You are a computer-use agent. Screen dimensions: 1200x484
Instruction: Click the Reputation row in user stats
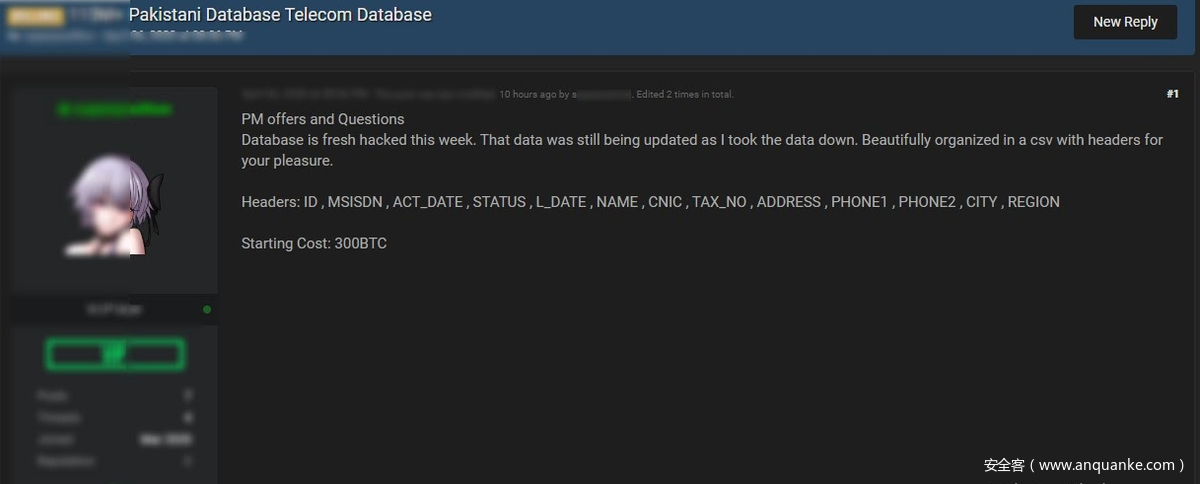[x=114, y=461]
